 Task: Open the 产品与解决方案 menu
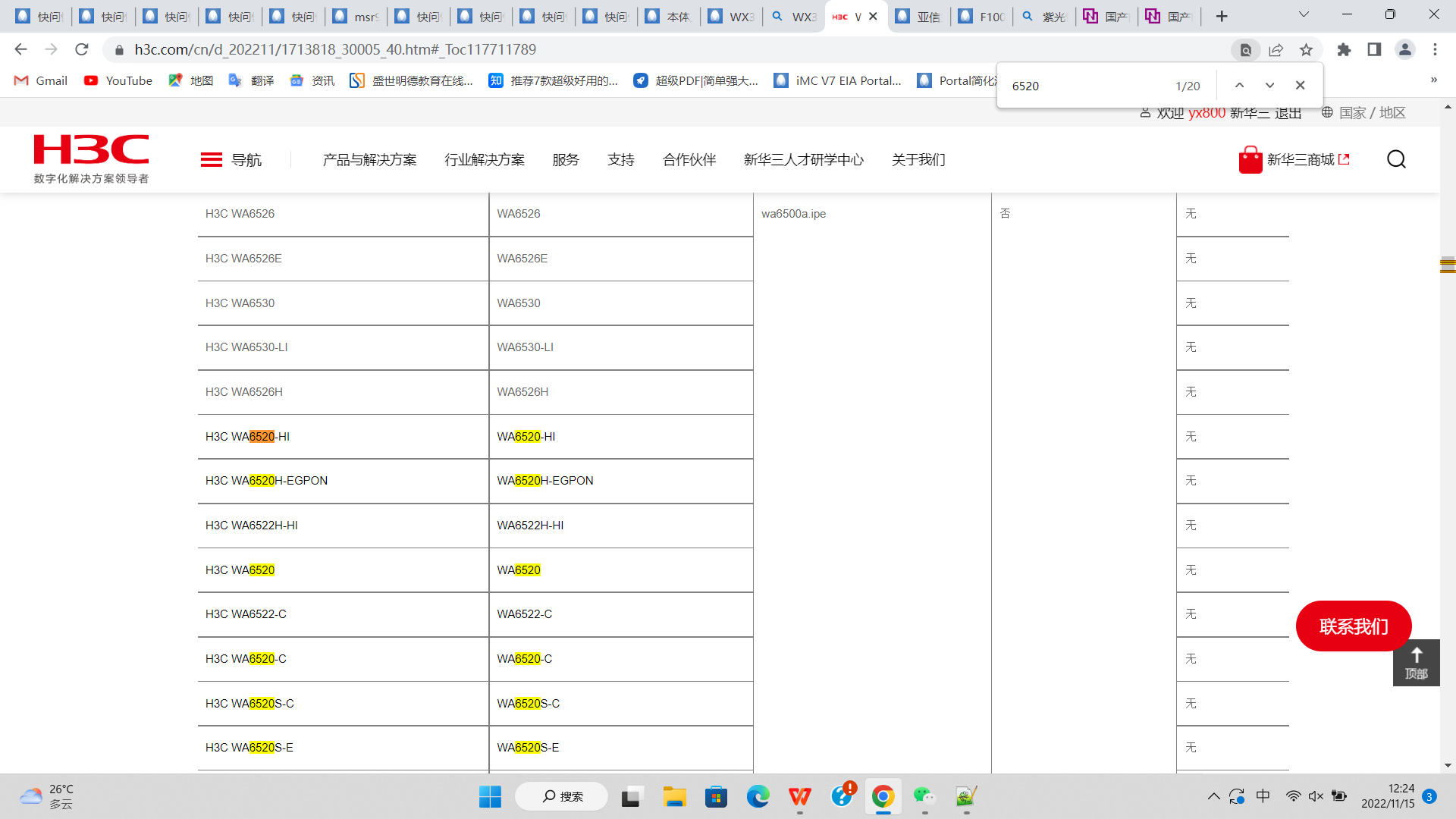click(x=369, y=160)
